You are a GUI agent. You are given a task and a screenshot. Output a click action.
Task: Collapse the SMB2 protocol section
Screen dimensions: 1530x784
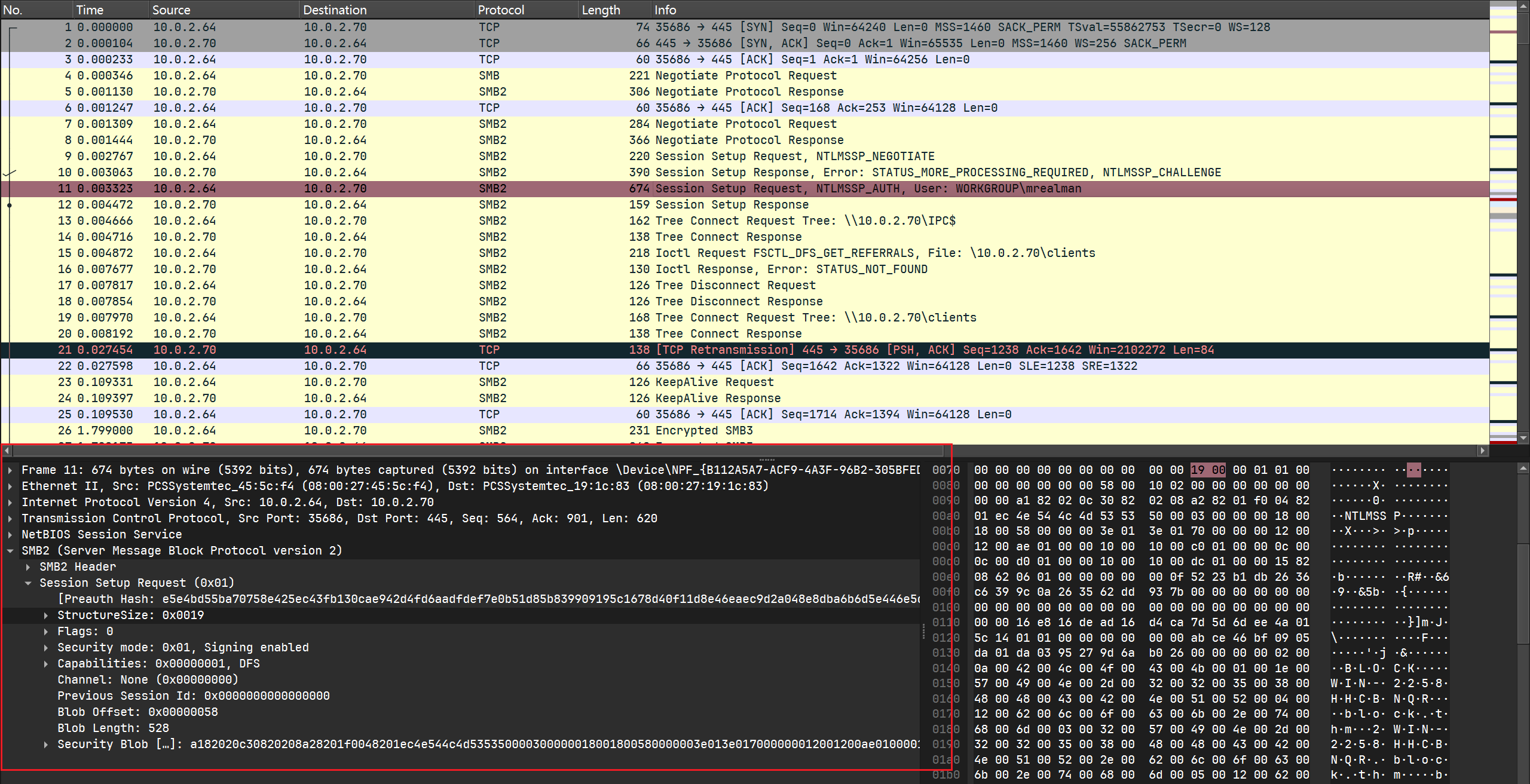pyautogui.click(x=10, y=551)
